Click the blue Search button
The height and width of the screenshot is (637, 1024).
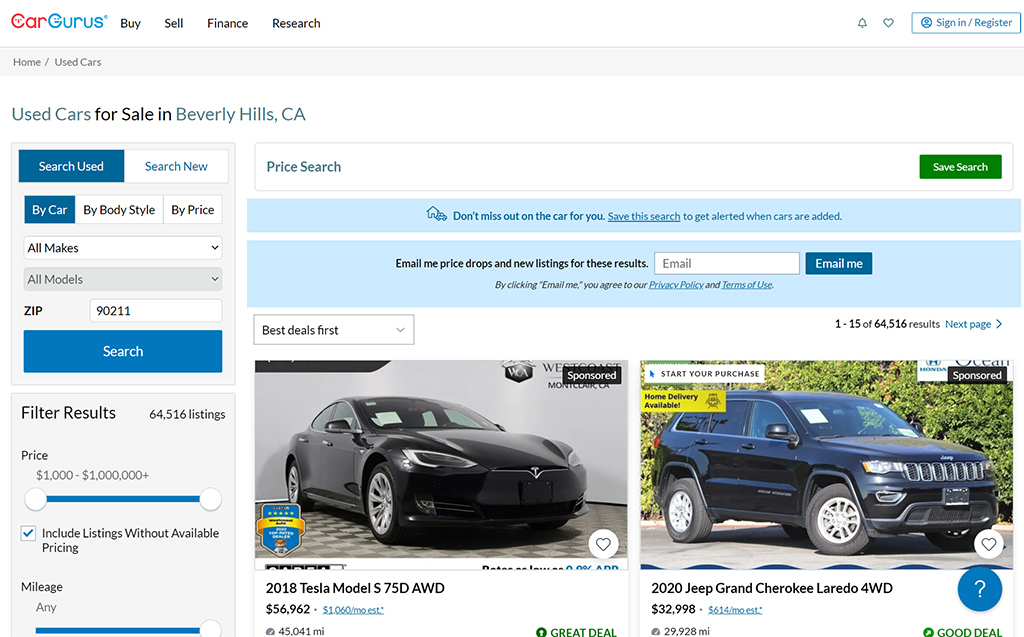(x=123, y=351)
